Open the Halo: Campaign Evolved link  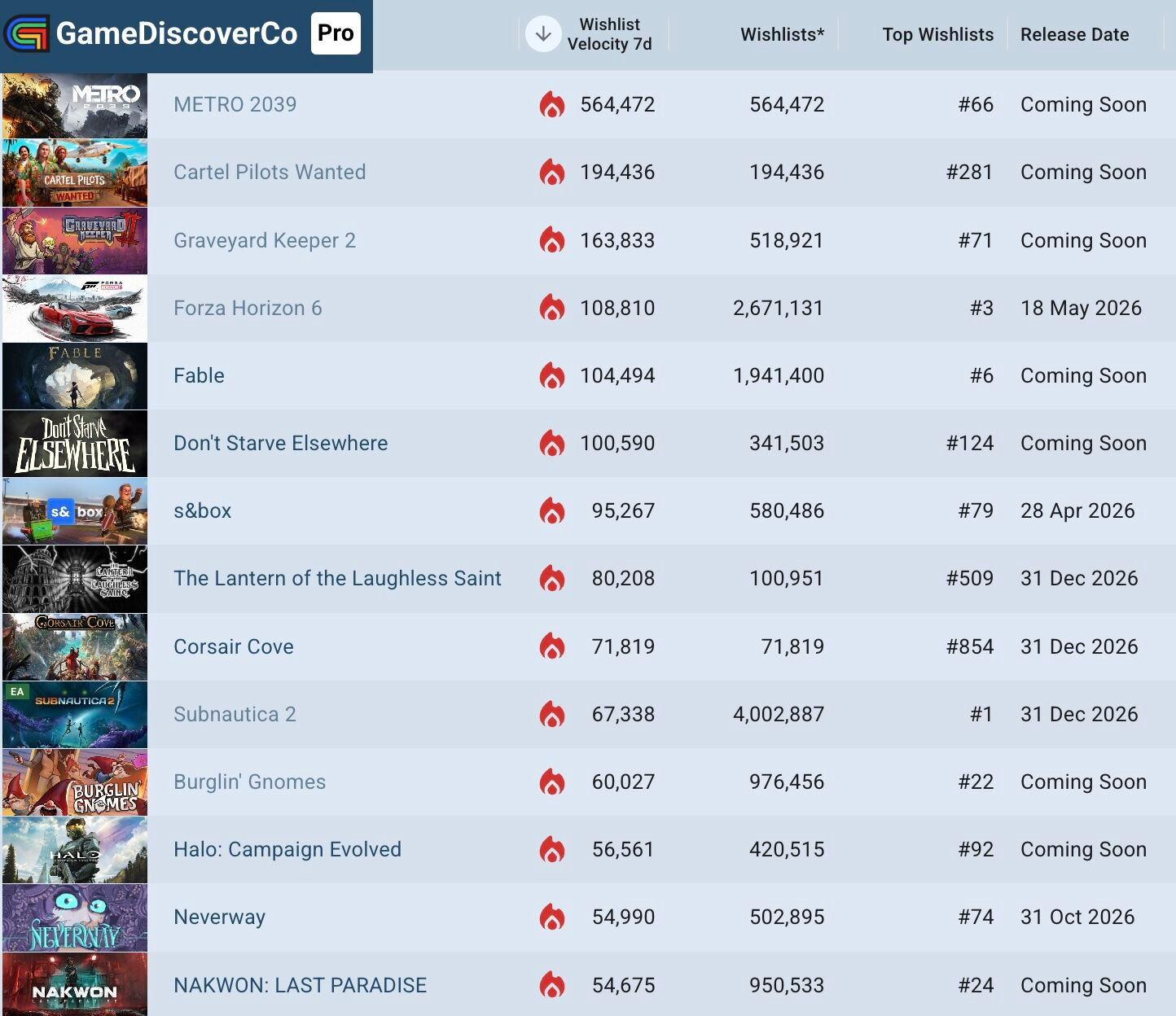pyautogui.click(x=287, y=849)
